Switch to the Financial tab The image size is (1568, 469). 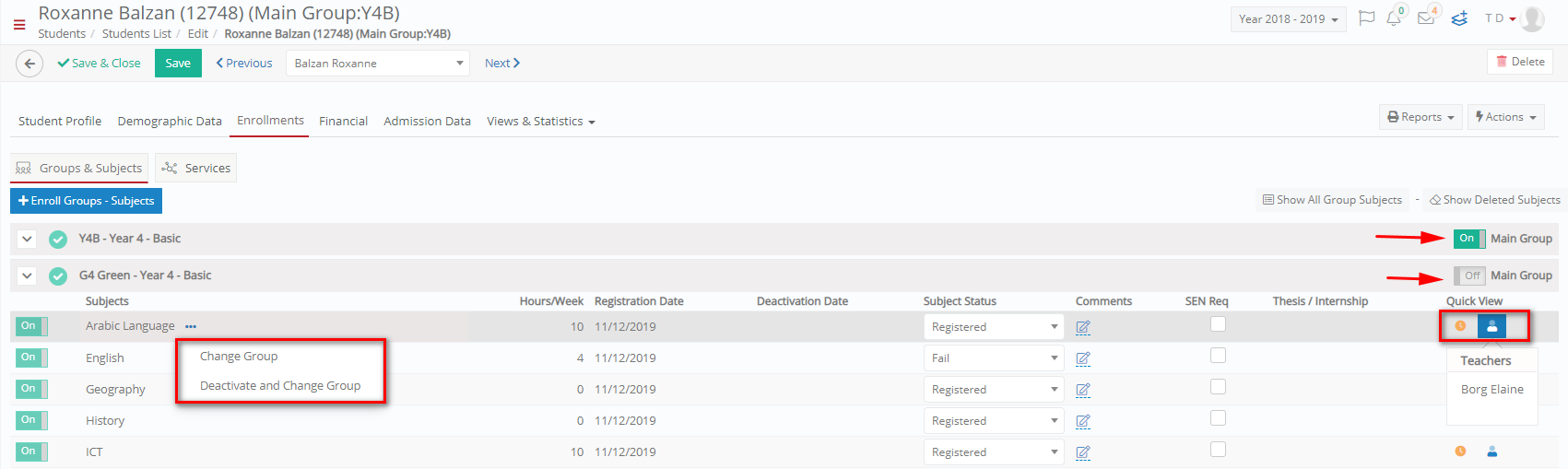coord(343,121)
